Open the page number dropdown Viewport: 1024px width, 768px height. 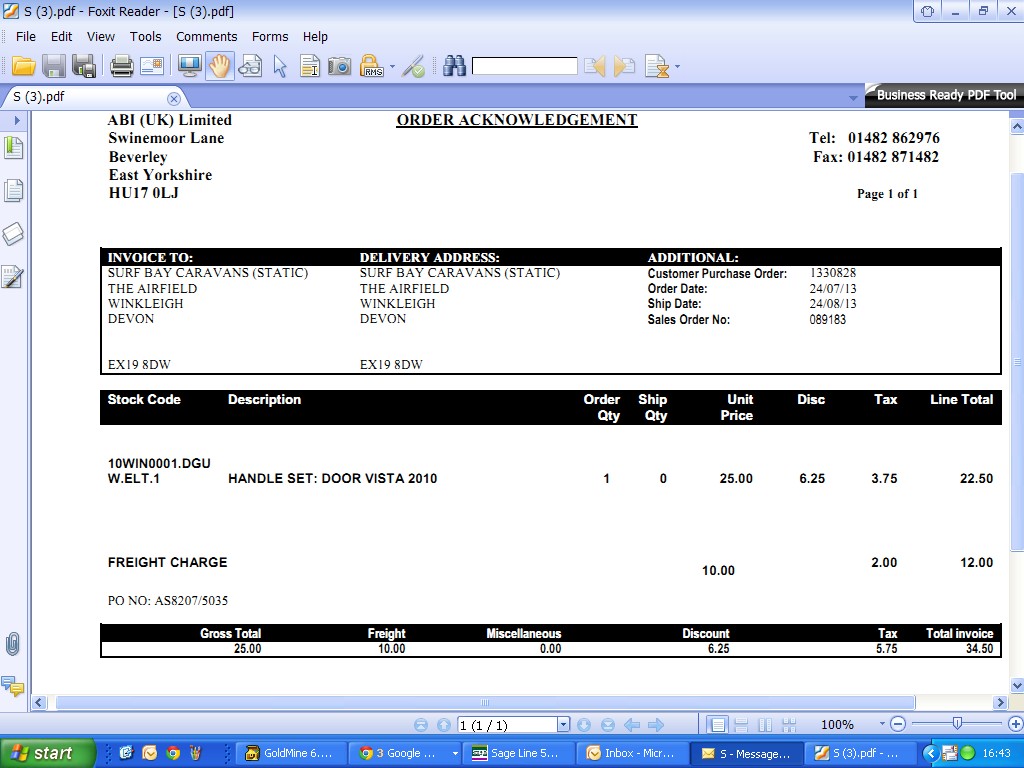[x=563, y=725]
